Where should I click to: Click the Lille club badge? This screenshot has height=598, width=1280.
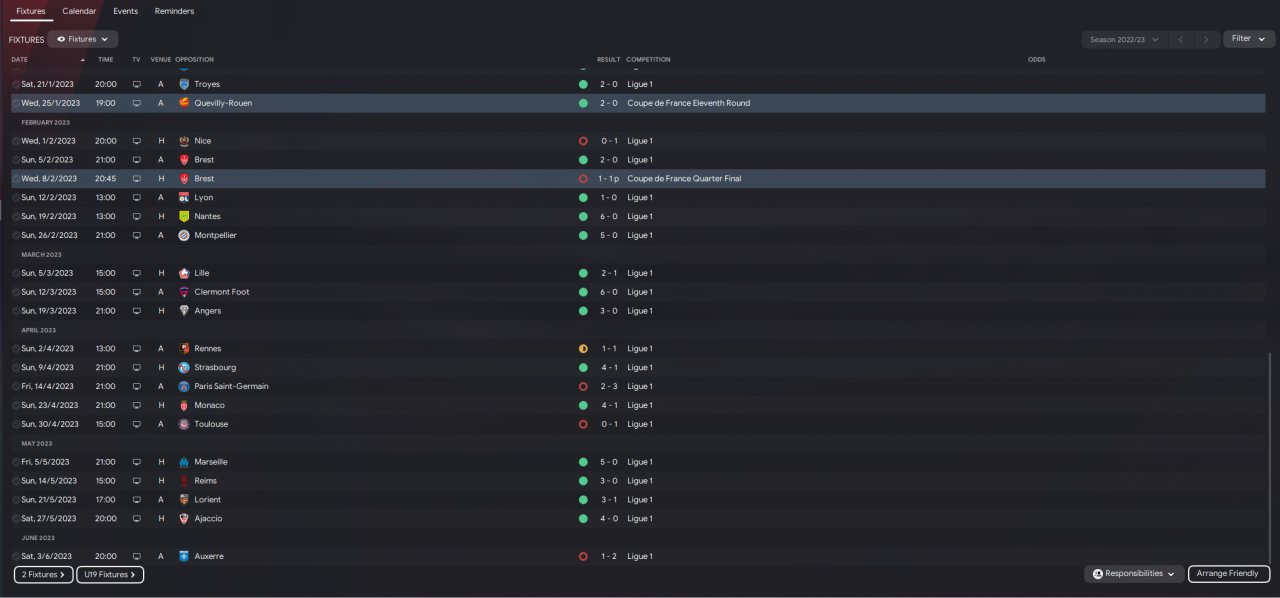pos(184,273)
